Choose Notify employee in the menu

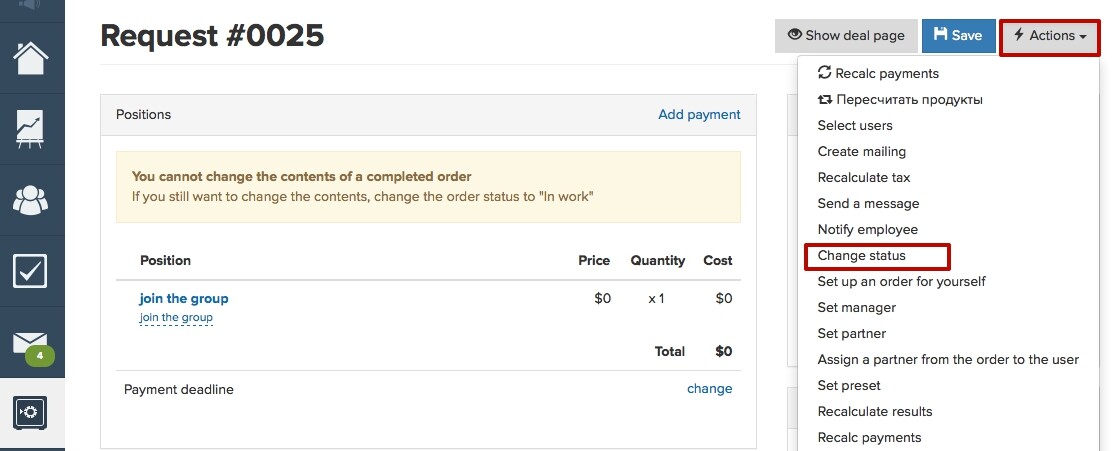(x=867, y=230)
